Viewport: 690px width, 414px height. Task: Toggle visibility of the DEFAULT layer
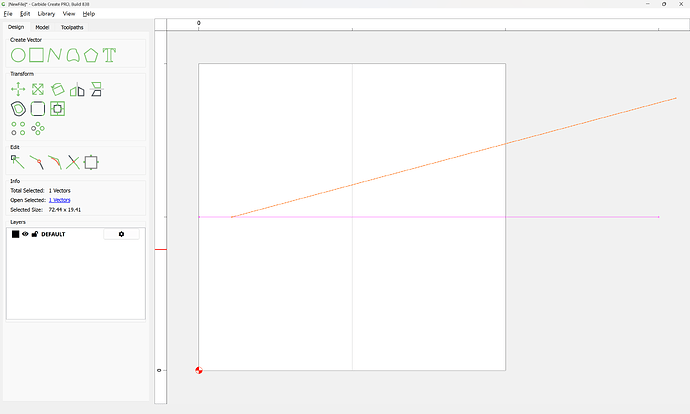25,234
